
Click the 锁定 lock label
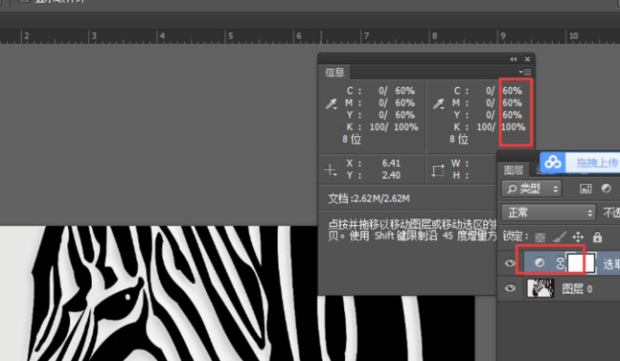(516, 236)
